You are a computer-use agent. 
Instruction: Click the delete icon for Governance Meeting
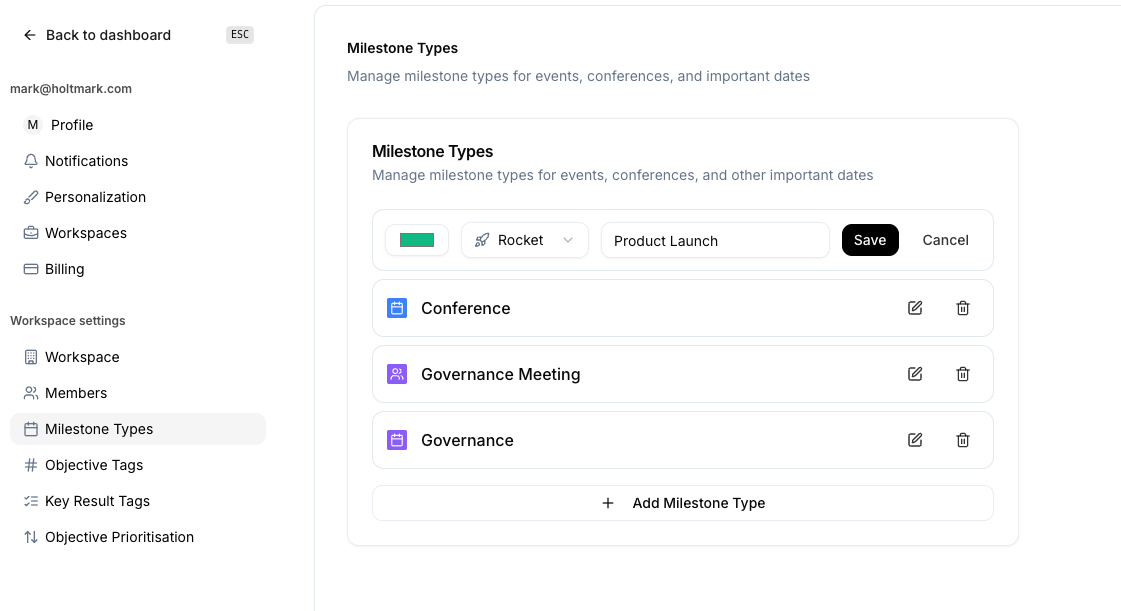click(962, 373)
